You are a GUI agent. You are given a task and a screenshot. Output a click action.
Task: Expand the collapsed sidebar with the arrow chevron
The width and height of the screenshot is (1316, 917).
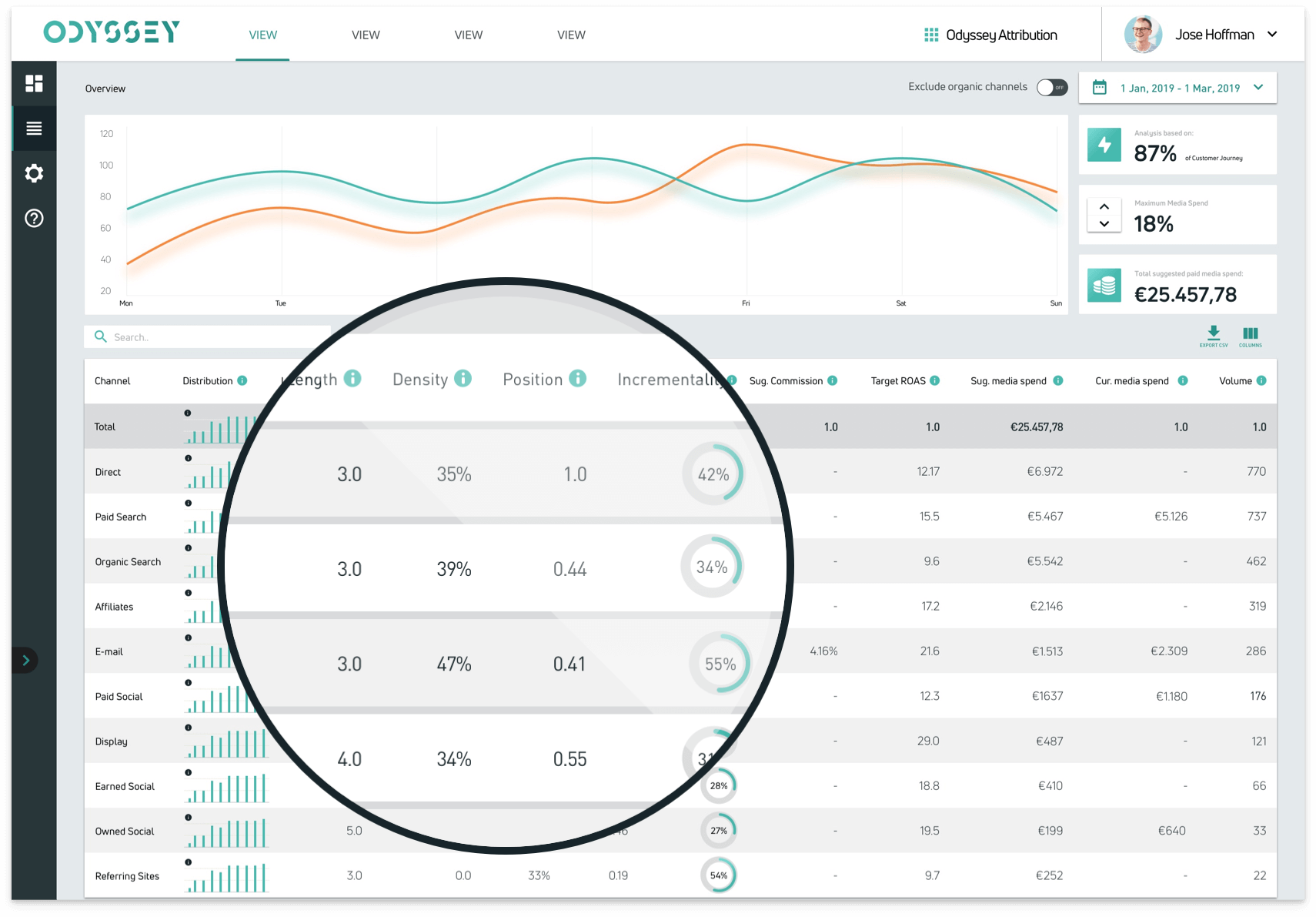point(25,661)
